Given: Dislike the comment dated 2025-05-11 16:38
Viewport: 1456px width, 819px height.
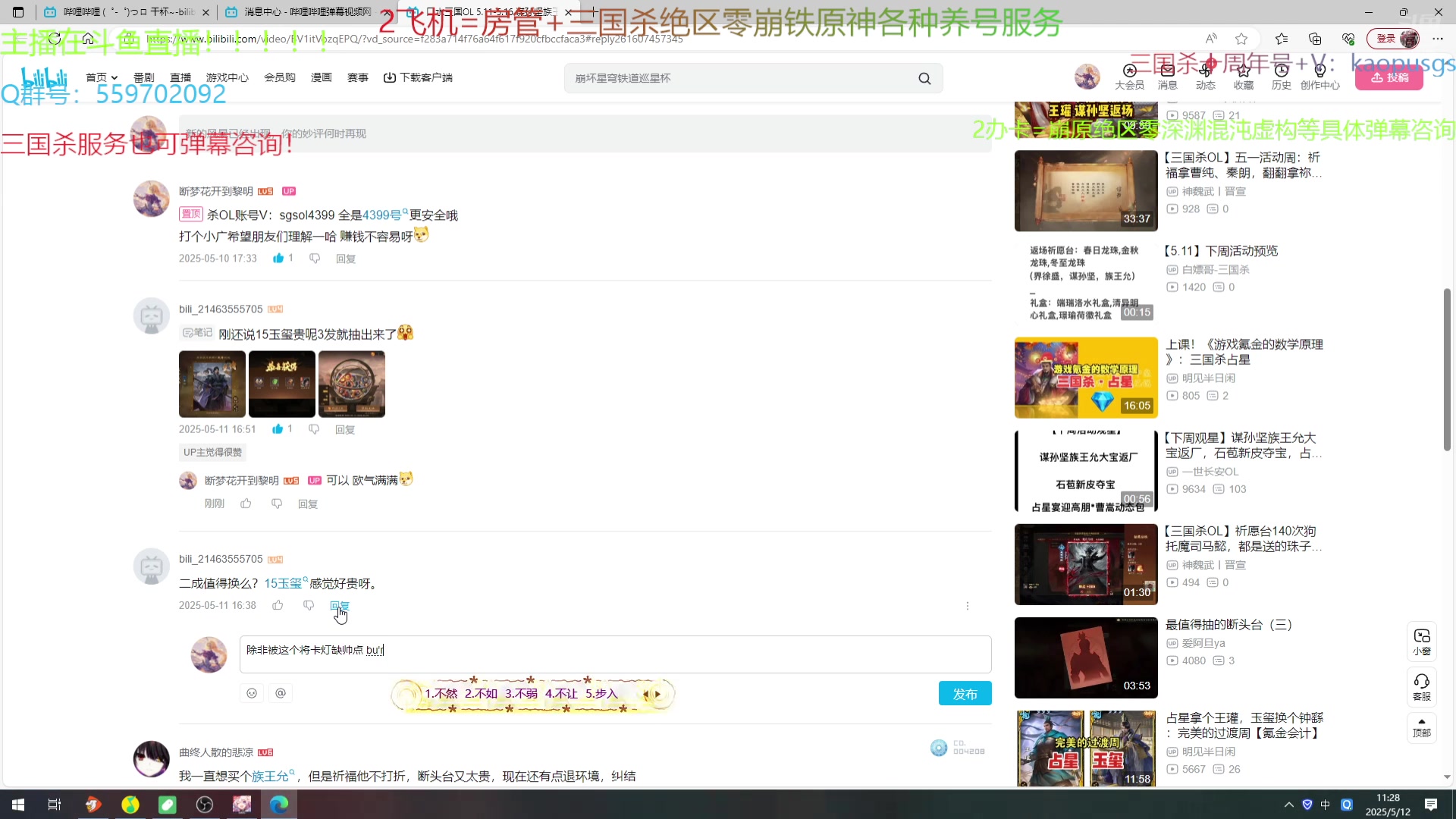Looking at the screenshot, I should pyautogui.click(x=309, y=605).
